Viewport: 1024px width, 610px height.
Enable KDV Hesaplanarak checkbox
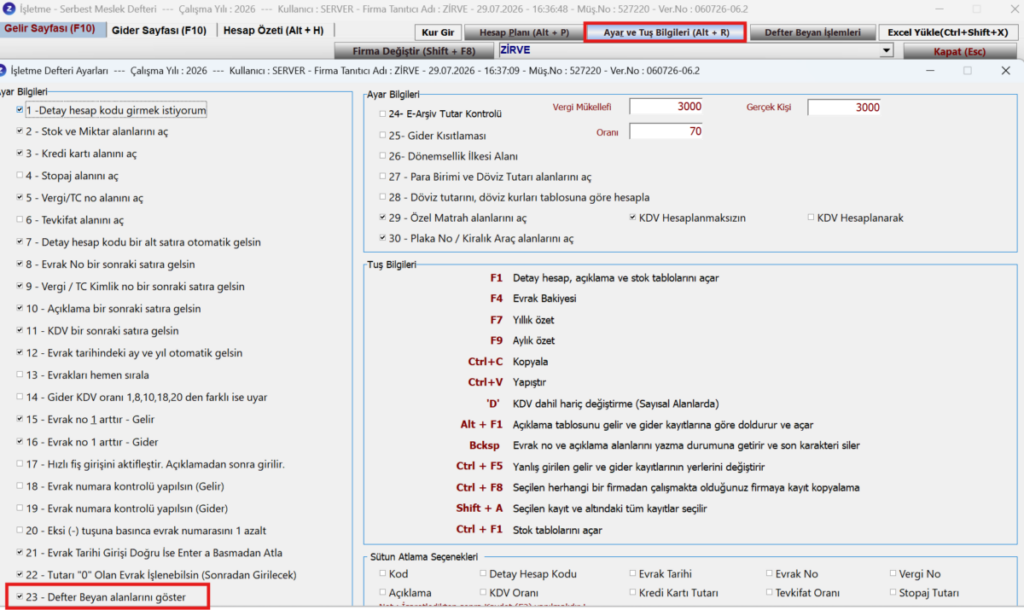click(811, 217)
